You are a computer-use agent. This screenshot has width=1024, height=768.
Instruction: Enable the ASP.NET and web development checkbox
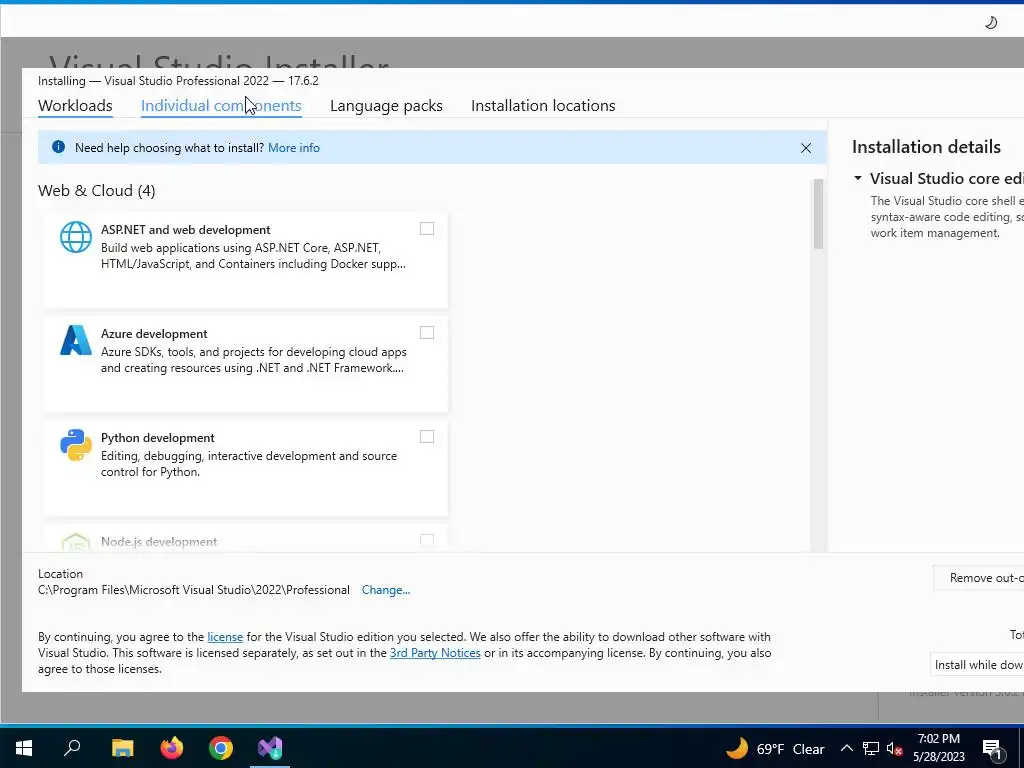coord(426,229)
